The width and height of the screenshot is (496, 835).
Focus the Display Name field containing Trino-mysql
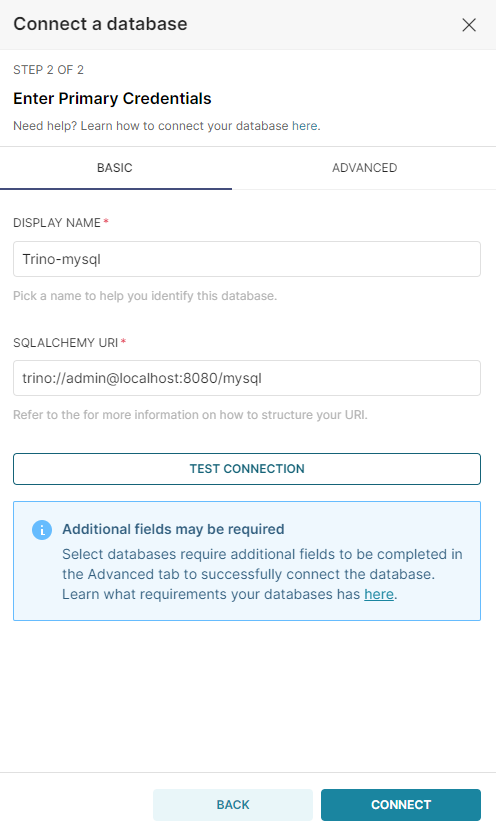point(247,259)
